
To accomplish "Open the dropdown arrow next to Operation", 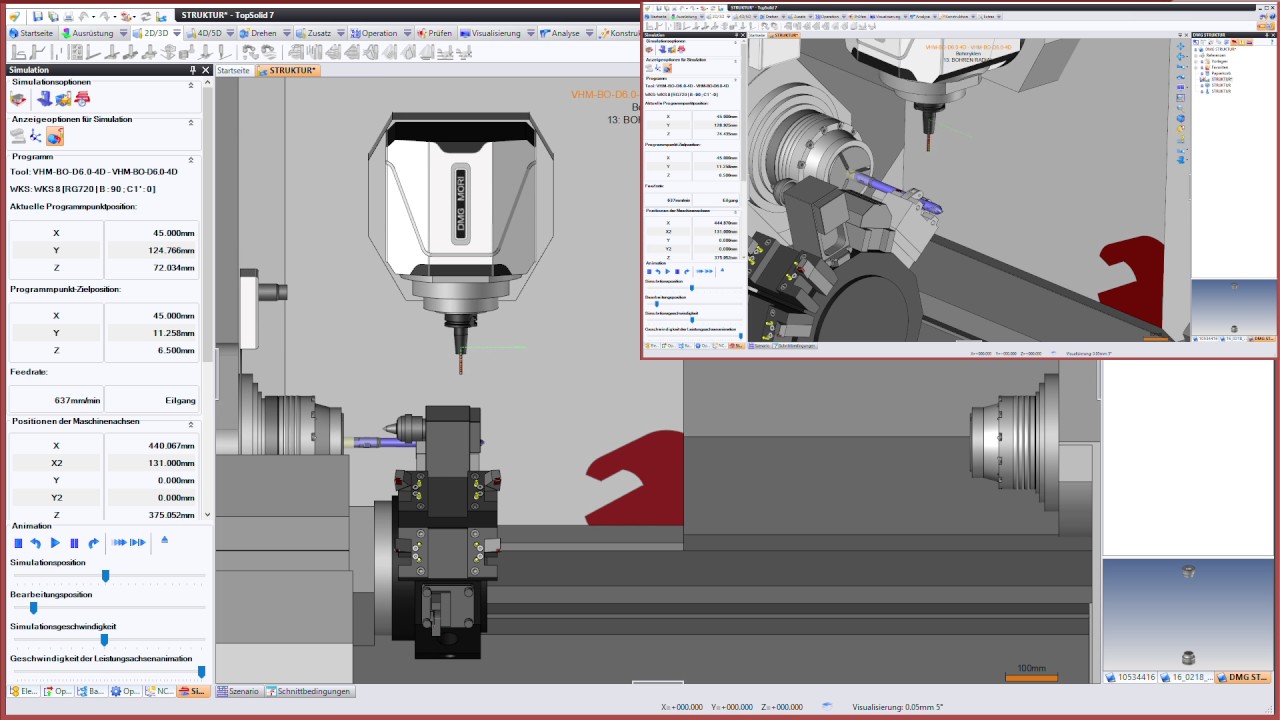I will [x=406, y=33].
